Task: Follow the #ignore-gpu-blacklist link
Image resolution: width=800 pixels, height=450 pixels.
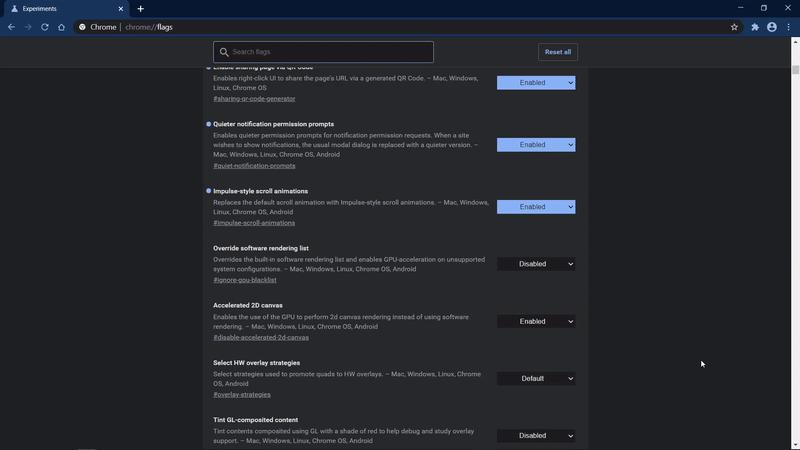Action: pos(244,280)
